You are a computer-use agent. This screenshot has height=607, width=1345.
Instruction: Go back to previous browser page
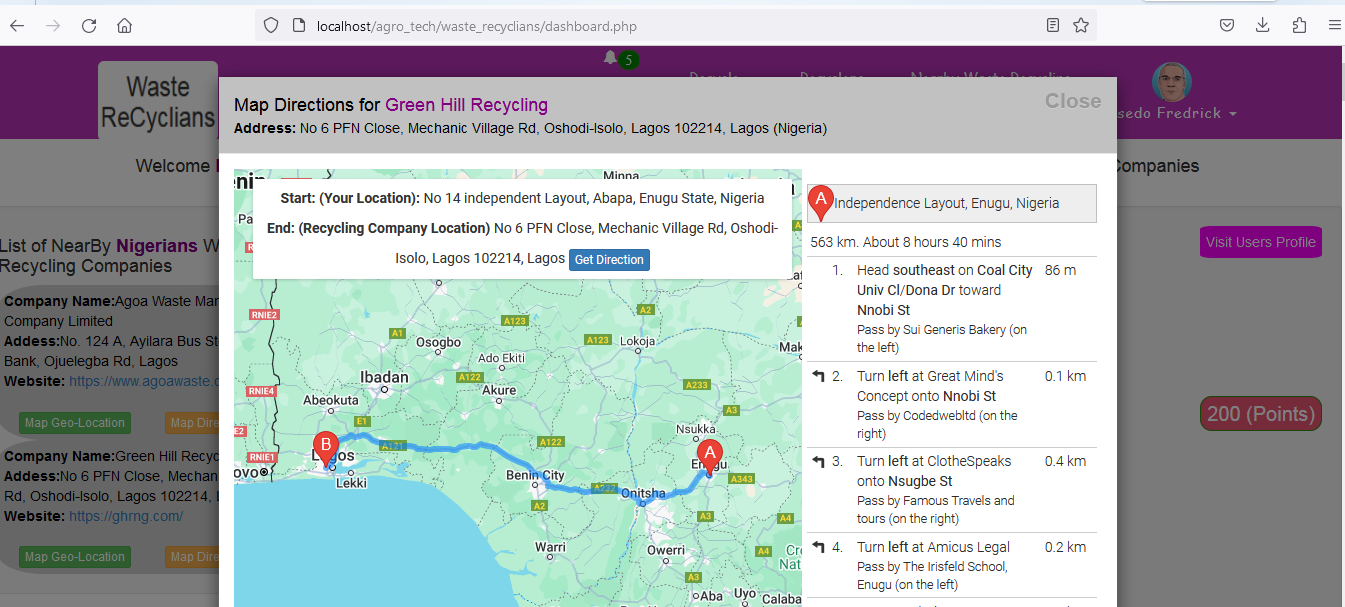click(17, 25)
